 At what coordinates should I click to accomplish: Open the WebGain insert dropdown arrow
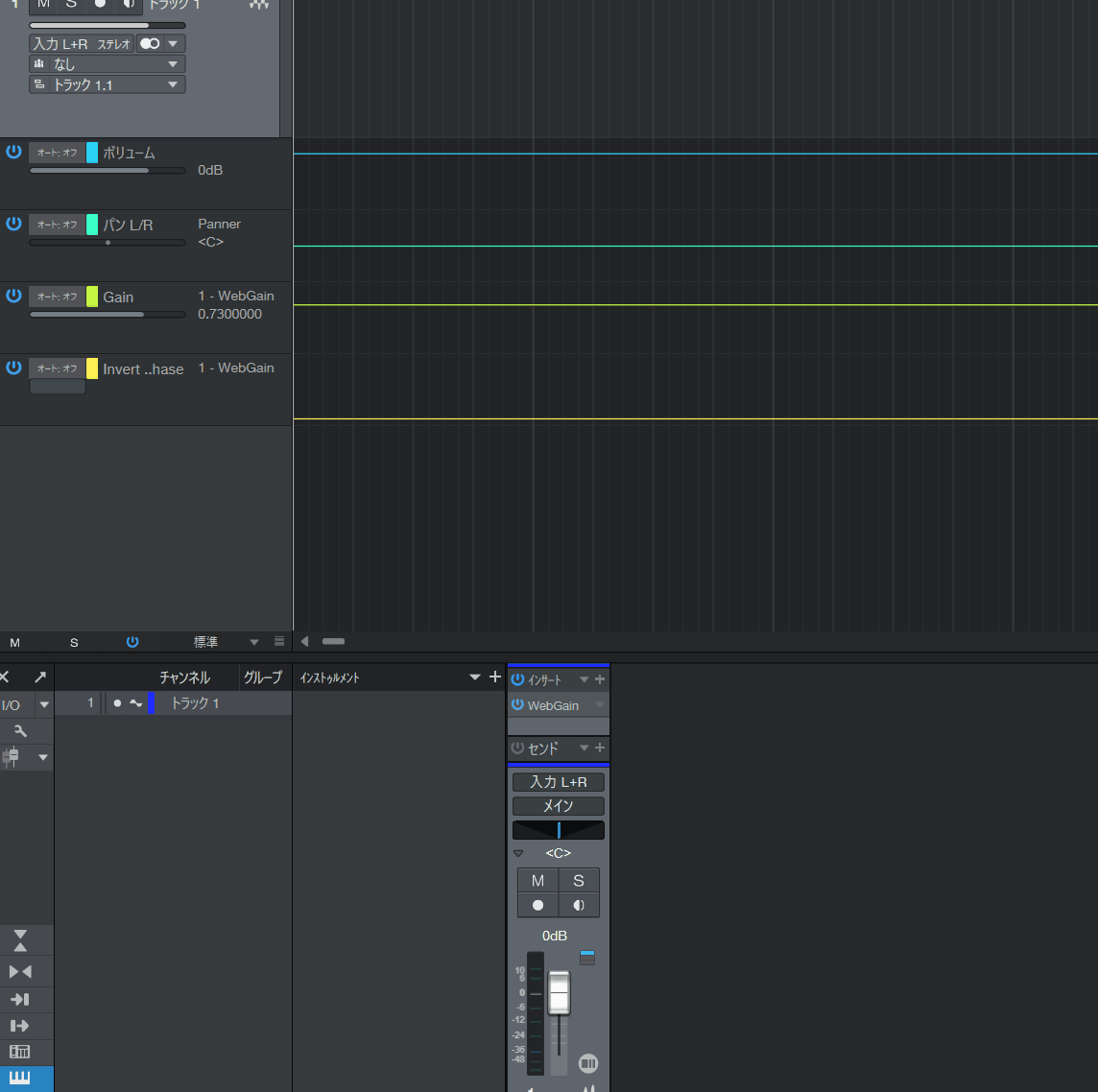[x=600, y=705]
